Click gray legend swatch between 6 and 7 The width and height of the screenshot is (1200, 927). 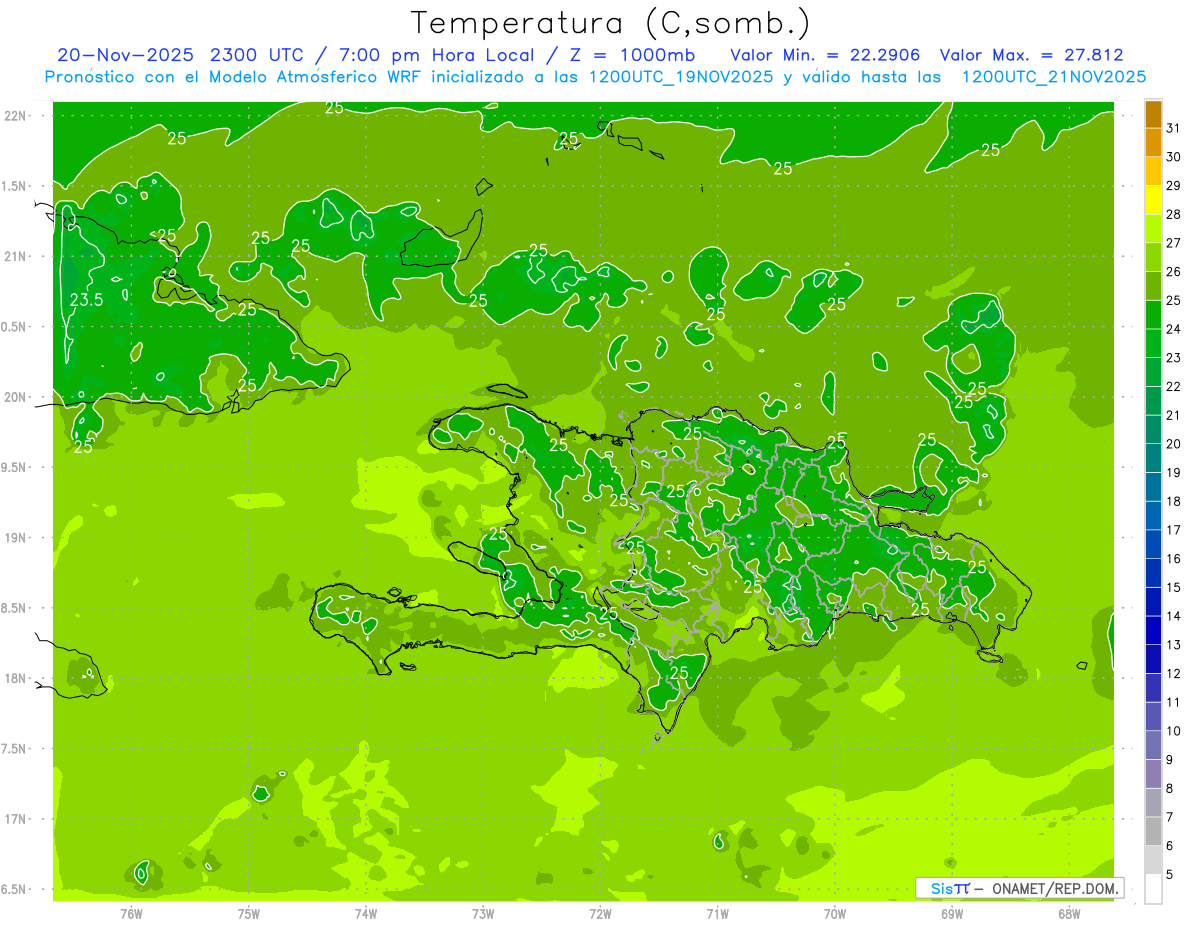click(x=1153, y=831)
